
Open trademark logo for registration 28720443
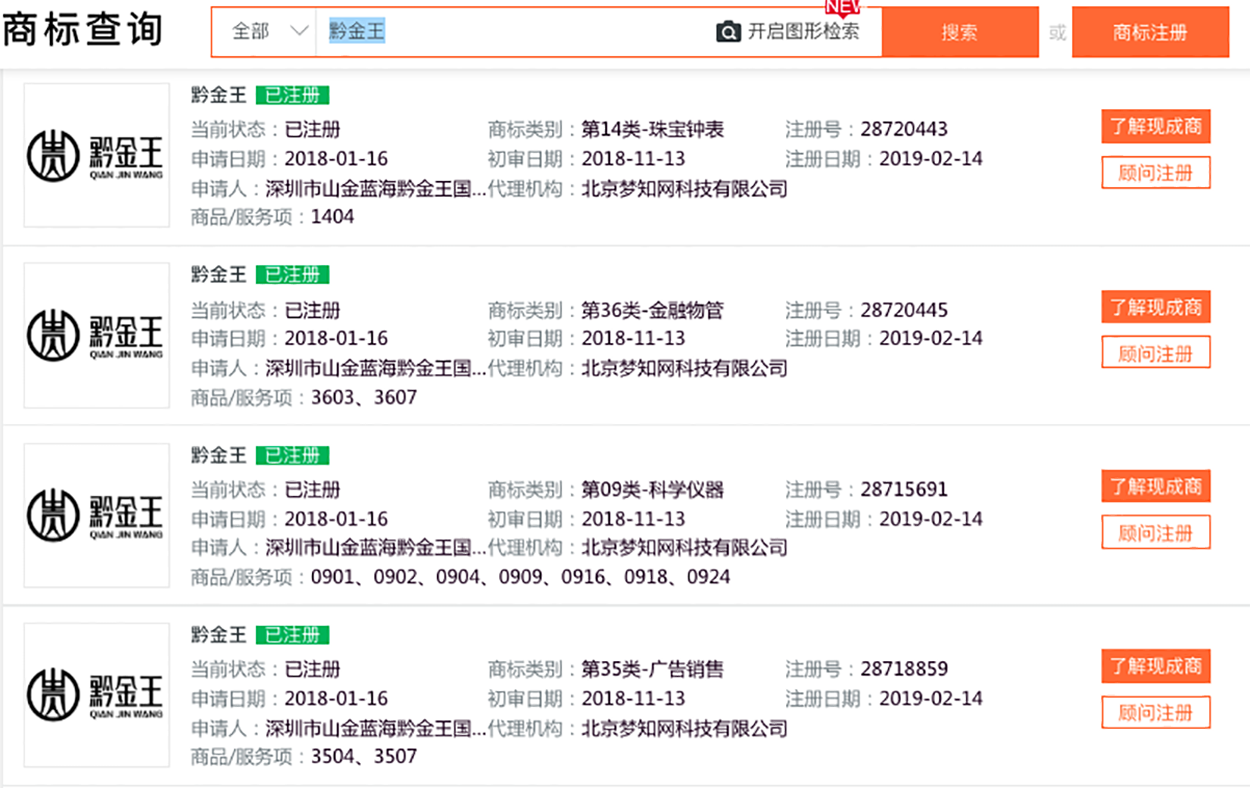(x=97, y=155)
